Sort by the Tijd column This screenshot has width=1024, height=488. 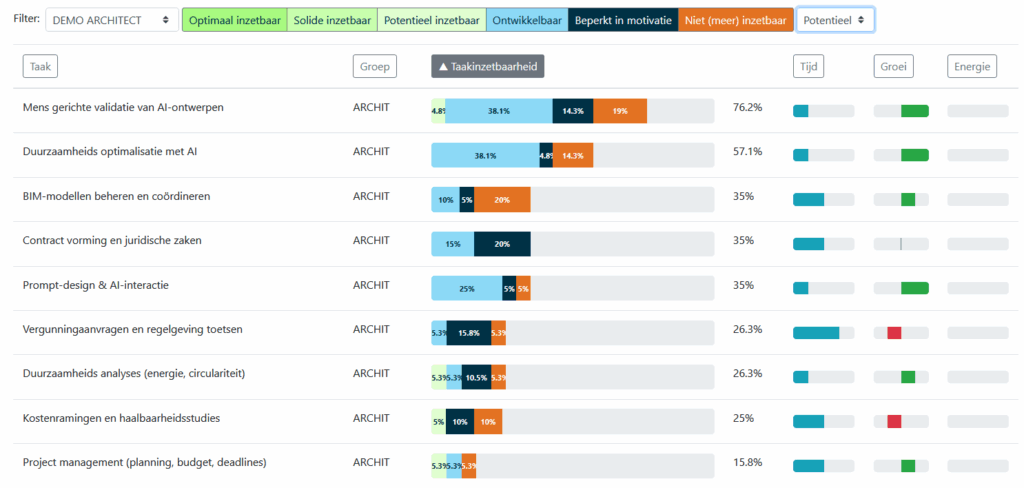(x=809, y=66)
